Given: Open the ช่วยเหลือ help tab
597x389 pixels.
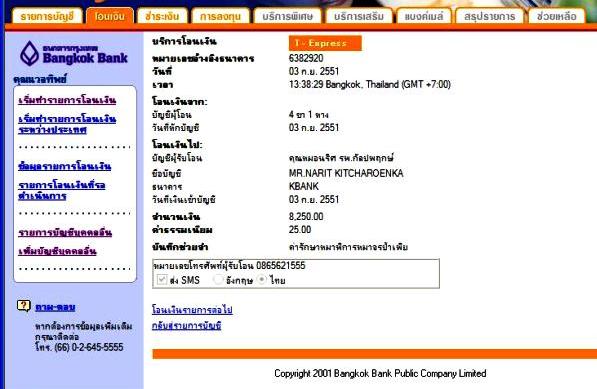Looking at the screenshot, I should pos(557,16).
